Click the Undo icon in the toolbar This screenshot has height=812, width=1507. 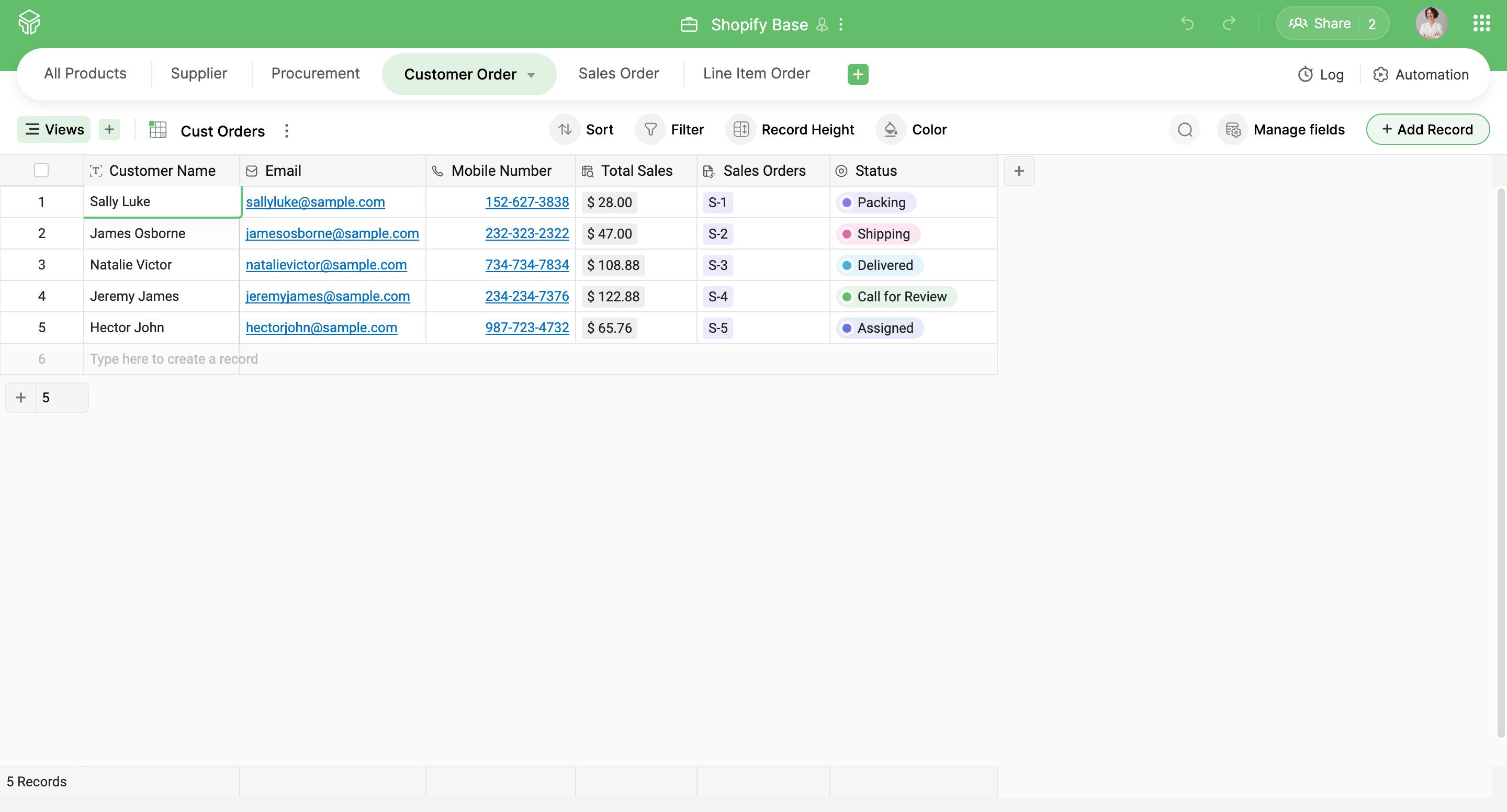(x=1187, y=23)
